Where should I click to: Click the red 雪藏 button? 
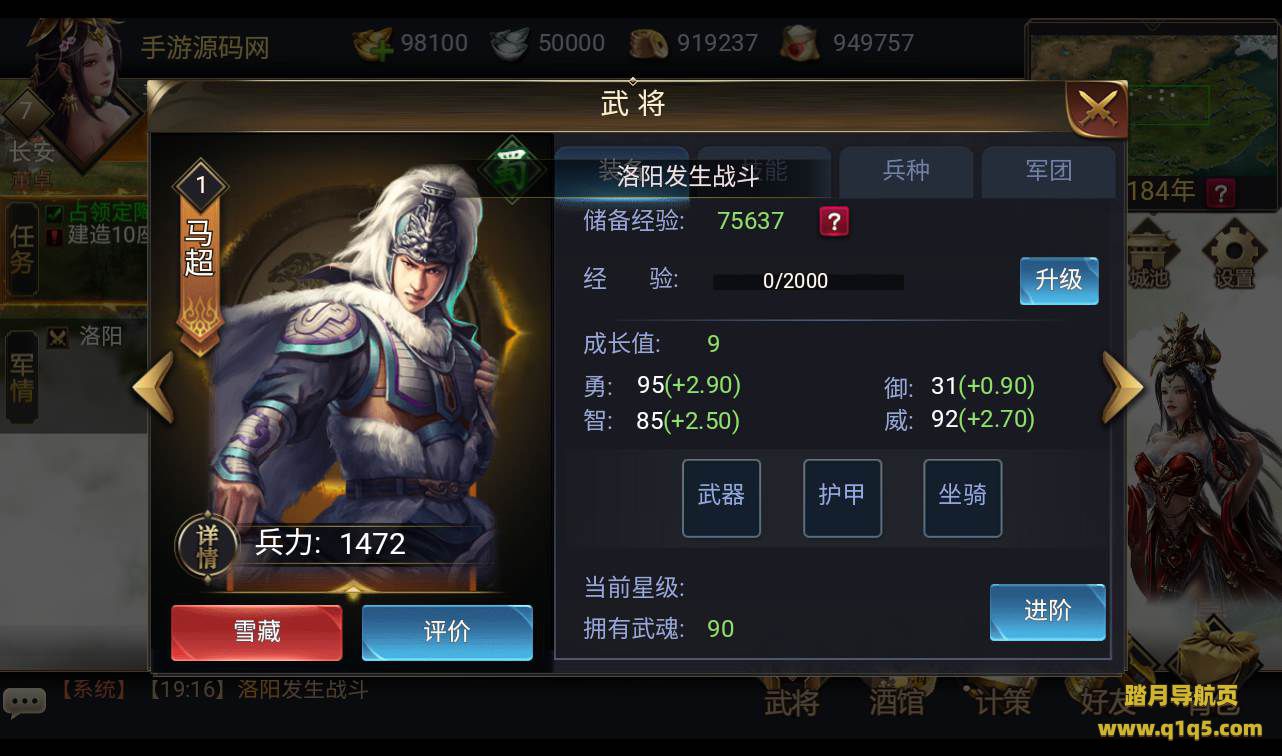(257, 632)
